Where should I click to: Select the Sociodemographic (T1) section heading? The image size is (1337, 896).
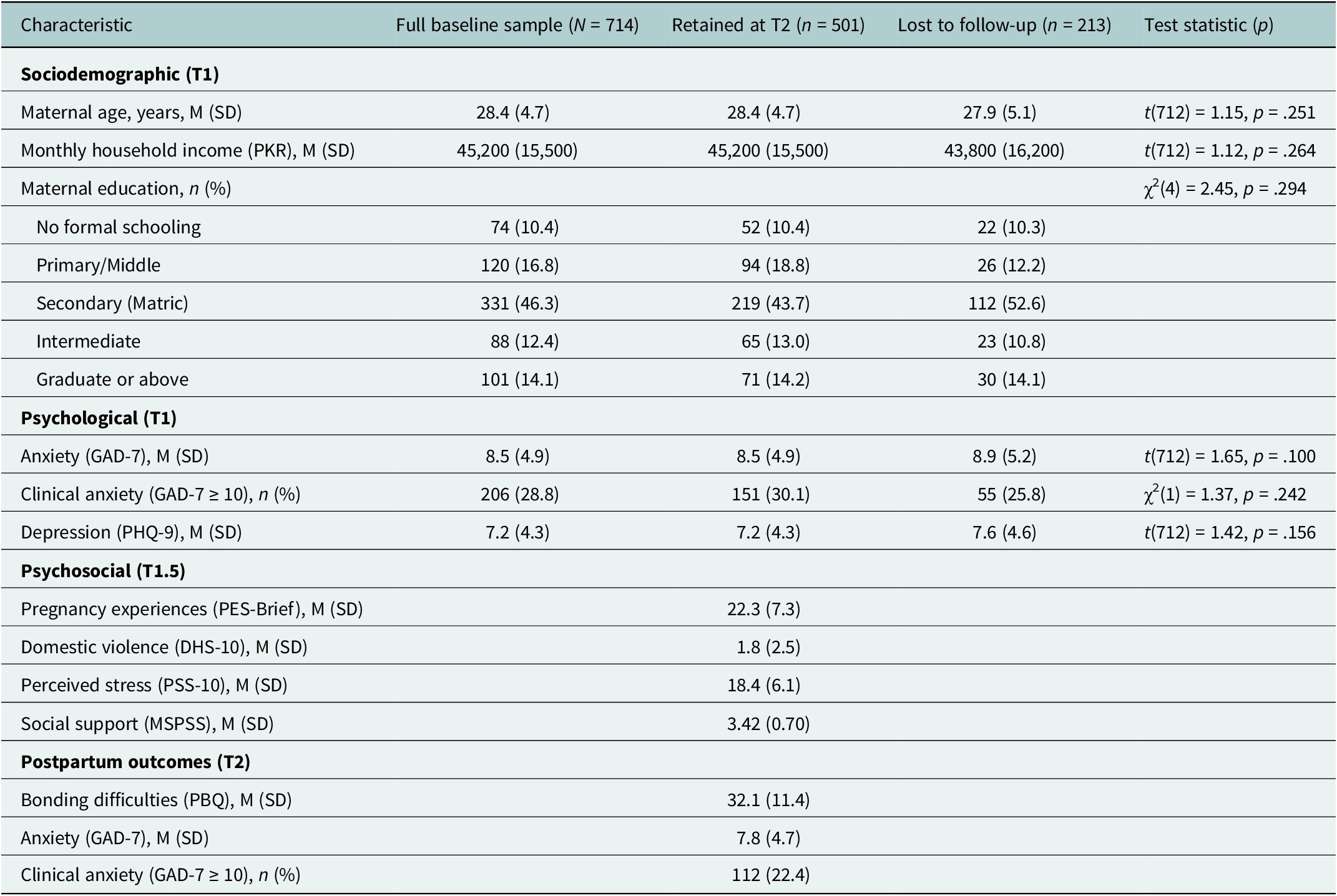[x=120, y=74]
